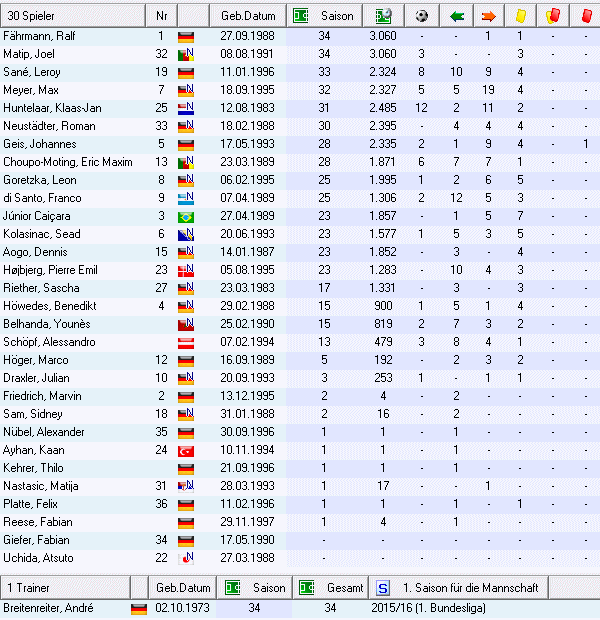The height and width of the screenshot is (620, 600).
Task: Select player Neustädter, Roman
Action: coord(49,126)
